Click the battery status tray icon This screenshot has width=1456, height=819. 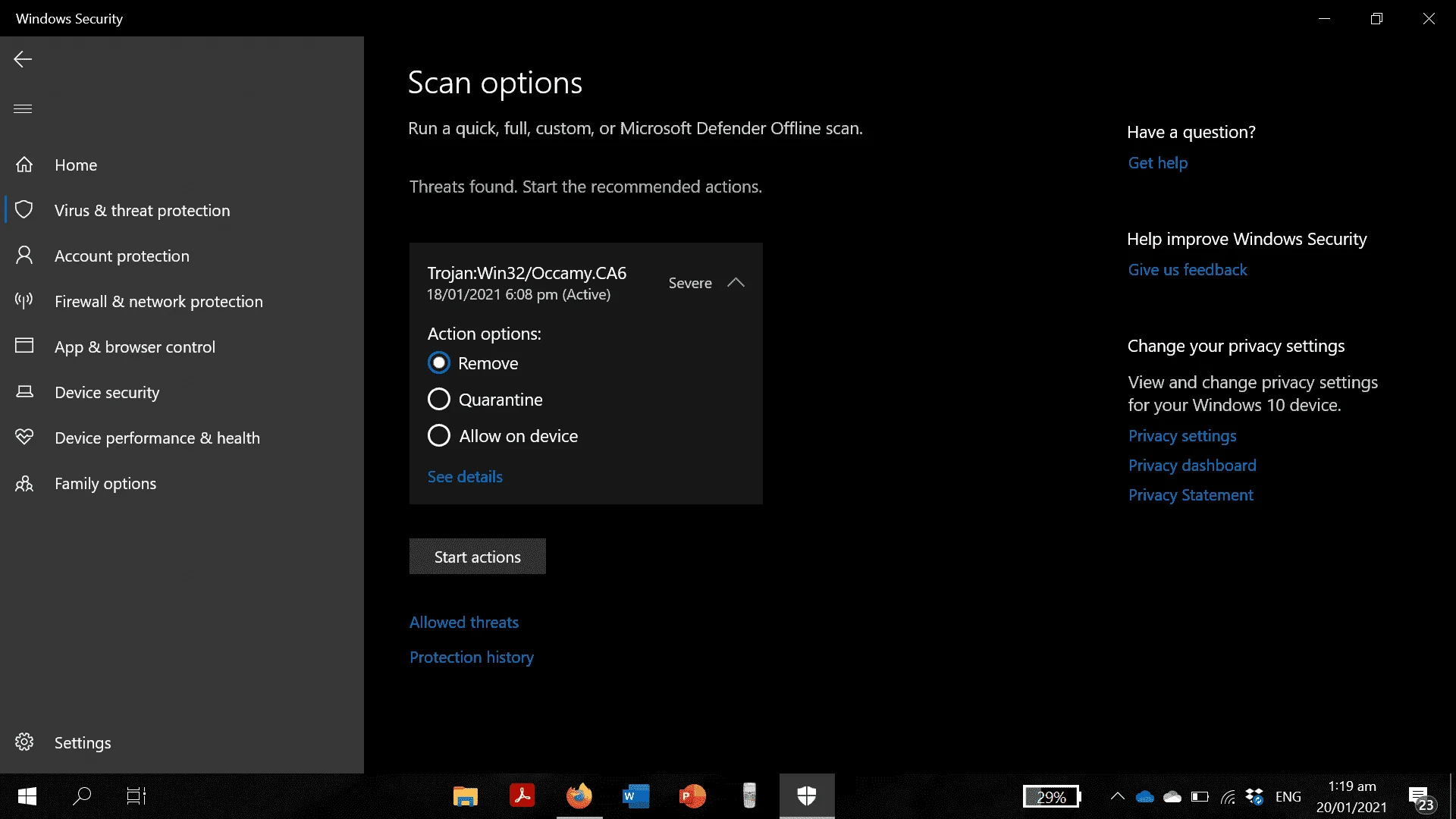[1200, 797]
